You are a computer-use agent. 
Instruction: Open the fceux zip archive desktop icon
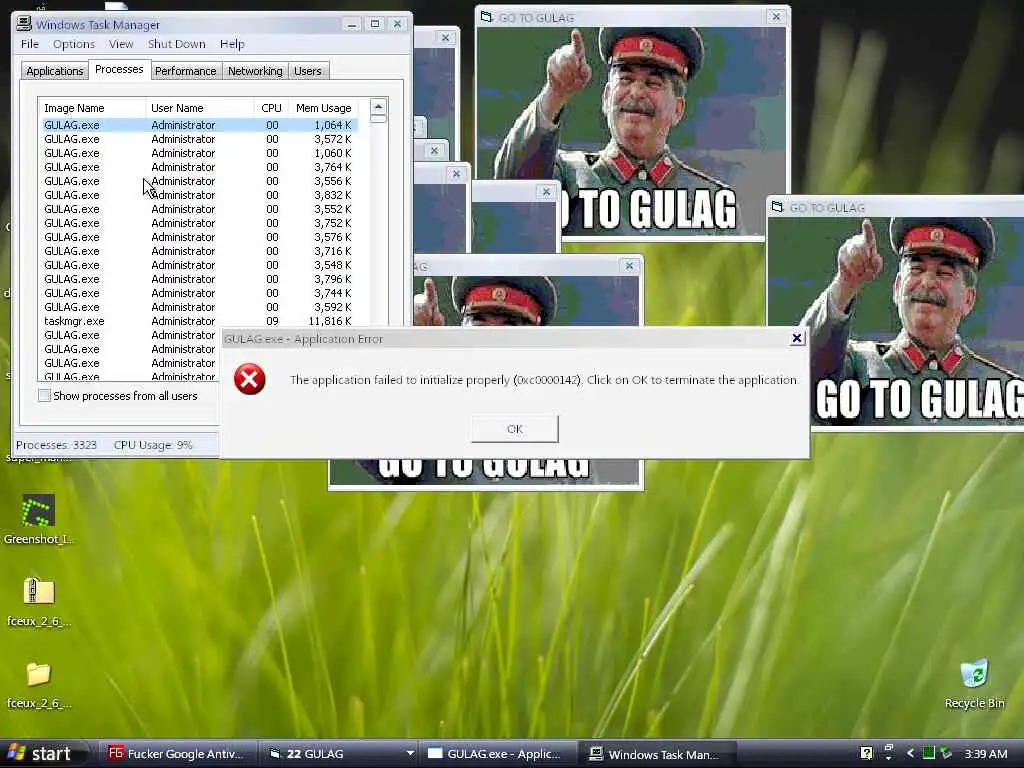(39, 592)
